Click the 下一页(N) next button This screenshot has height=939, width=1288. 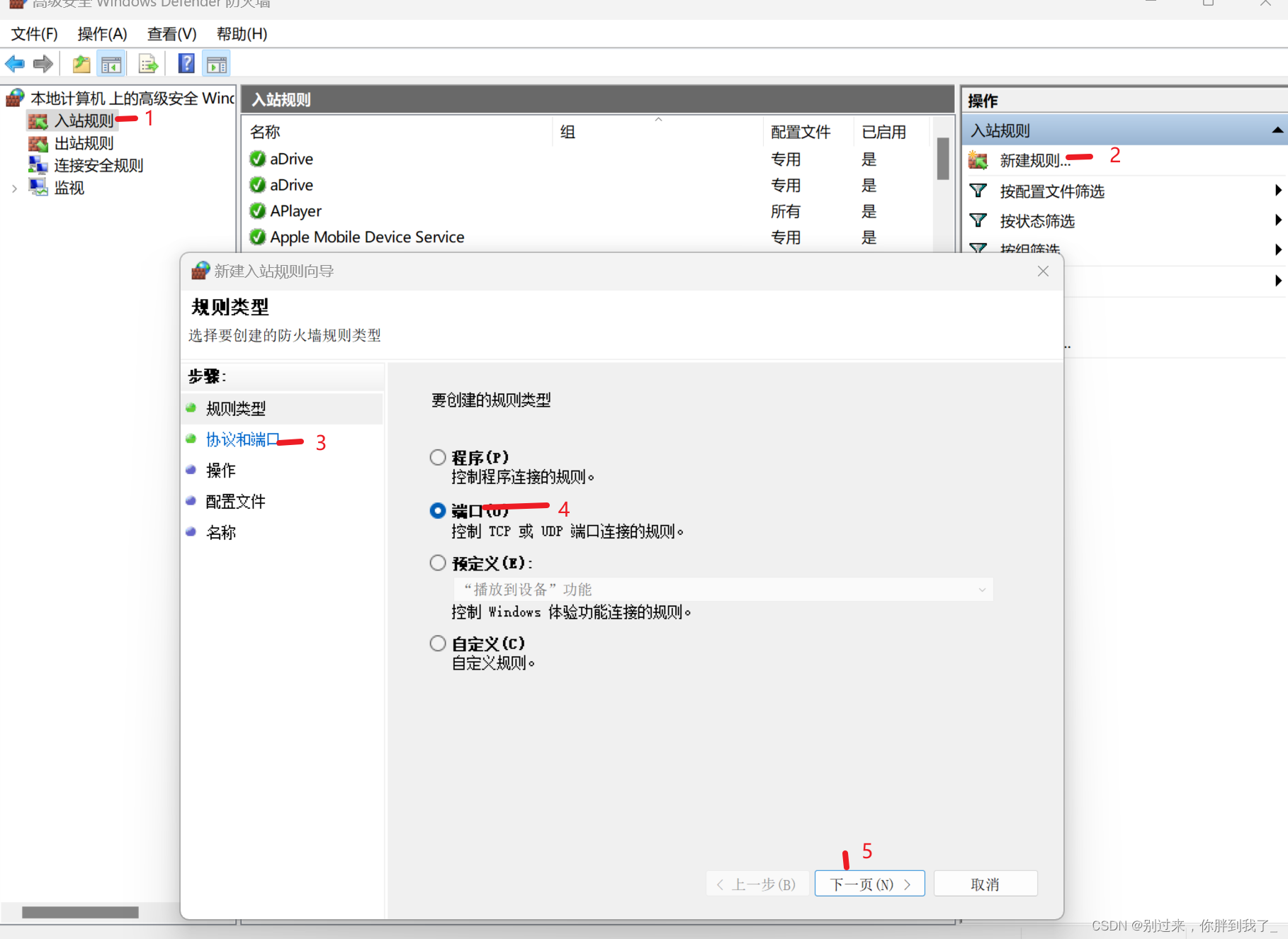(869, 884)
